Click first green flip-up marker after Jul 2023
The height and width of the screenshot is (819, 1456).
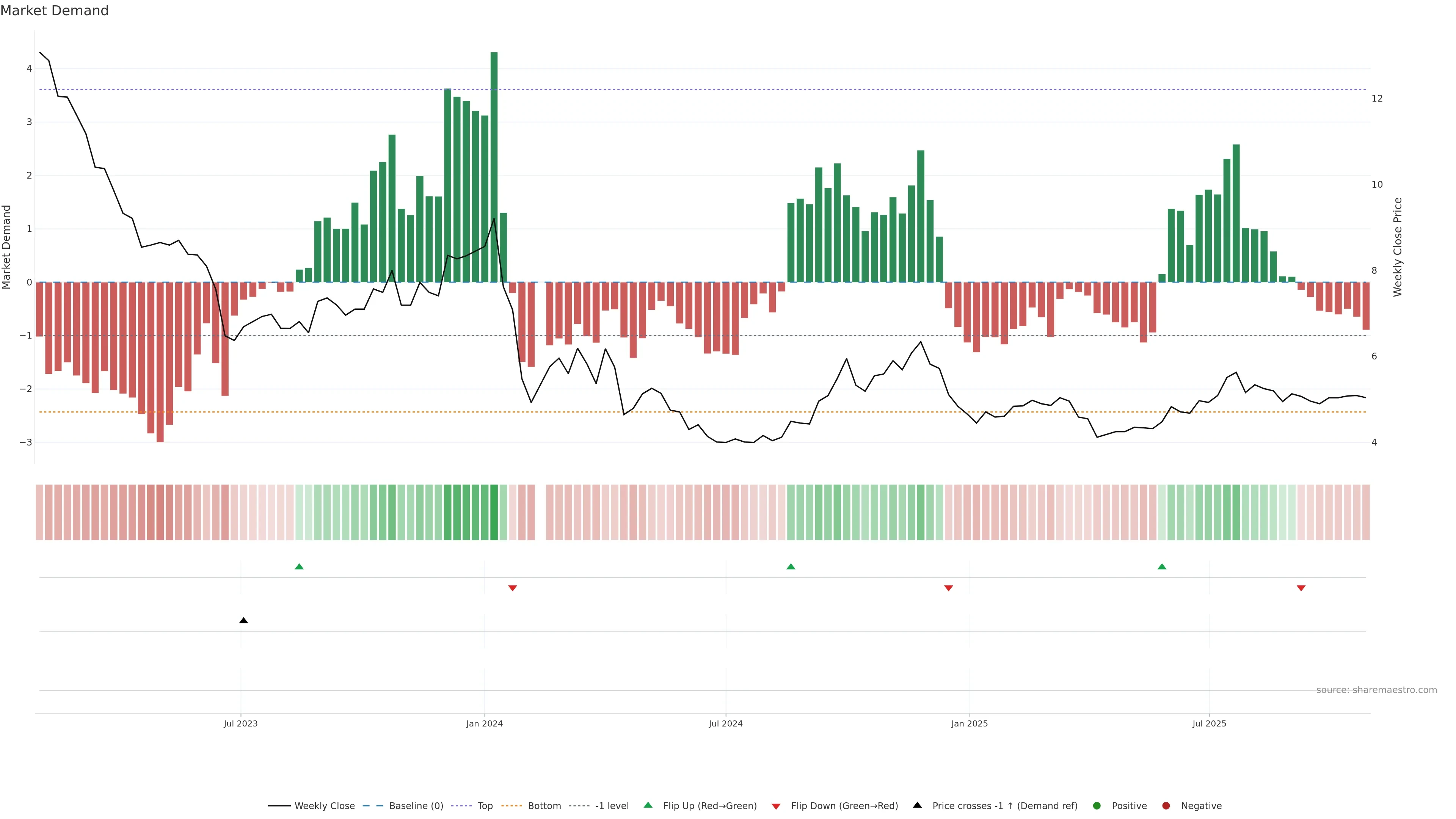(300, 567)
